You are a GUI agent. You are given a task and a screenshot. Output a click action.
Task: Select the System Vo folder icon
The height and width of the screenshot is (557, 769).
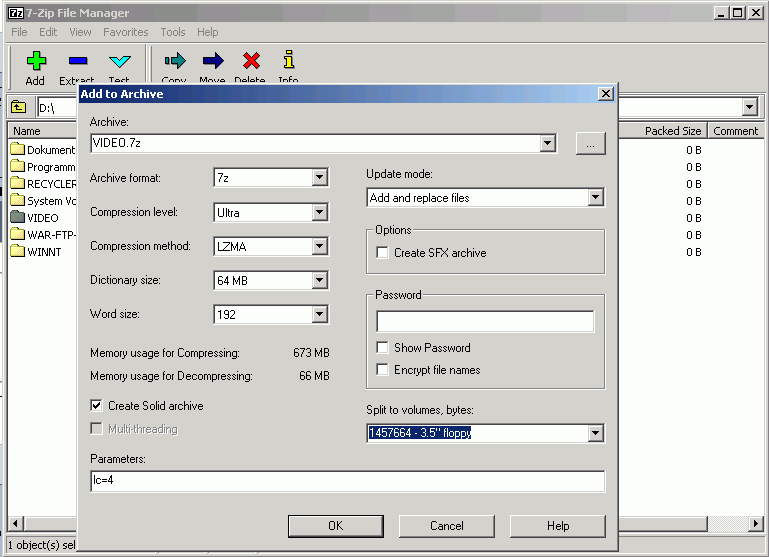(18, 200)
